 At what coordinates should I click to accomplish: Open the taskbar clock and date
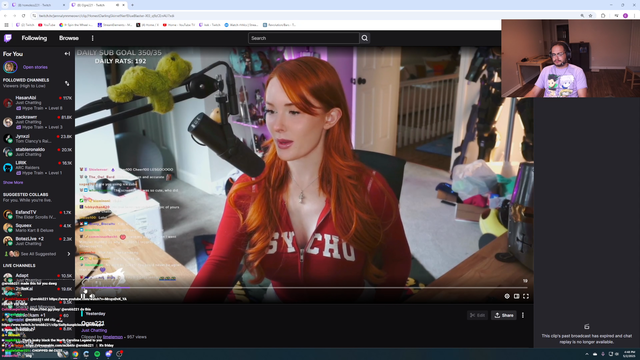(629, 354)
